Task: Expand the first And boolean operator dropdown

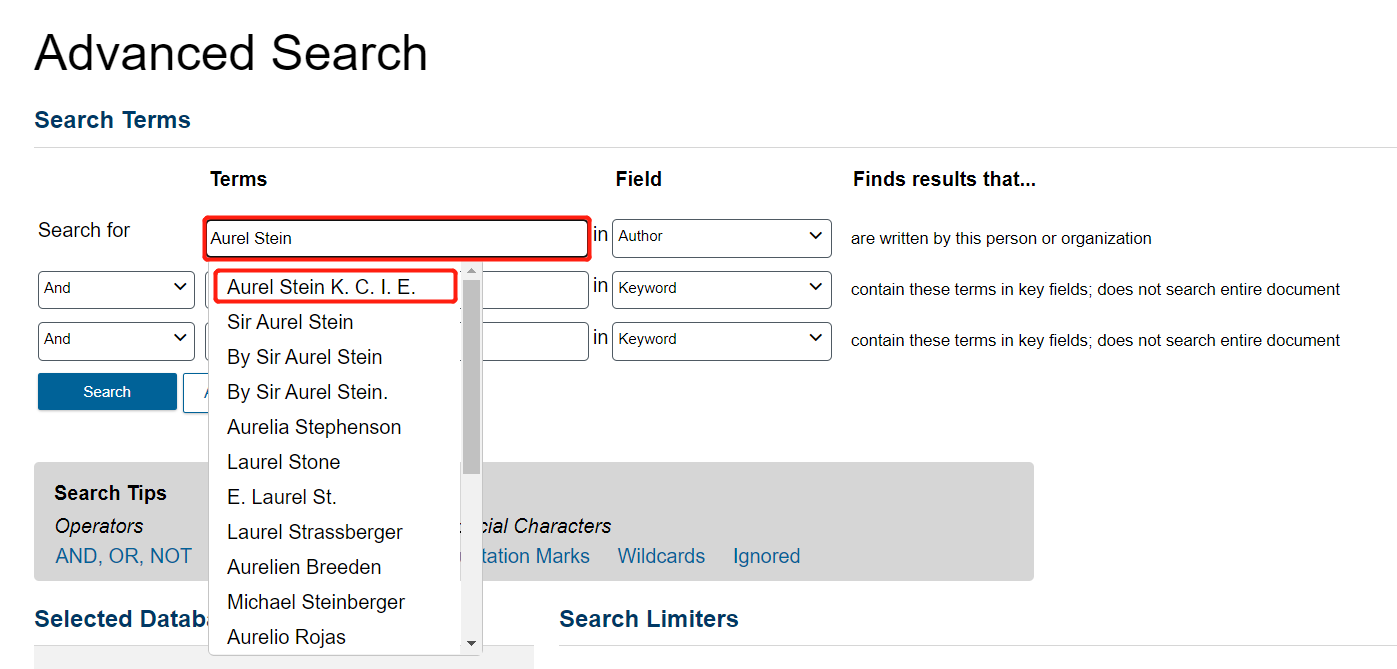Action: (x=115, y=289)
